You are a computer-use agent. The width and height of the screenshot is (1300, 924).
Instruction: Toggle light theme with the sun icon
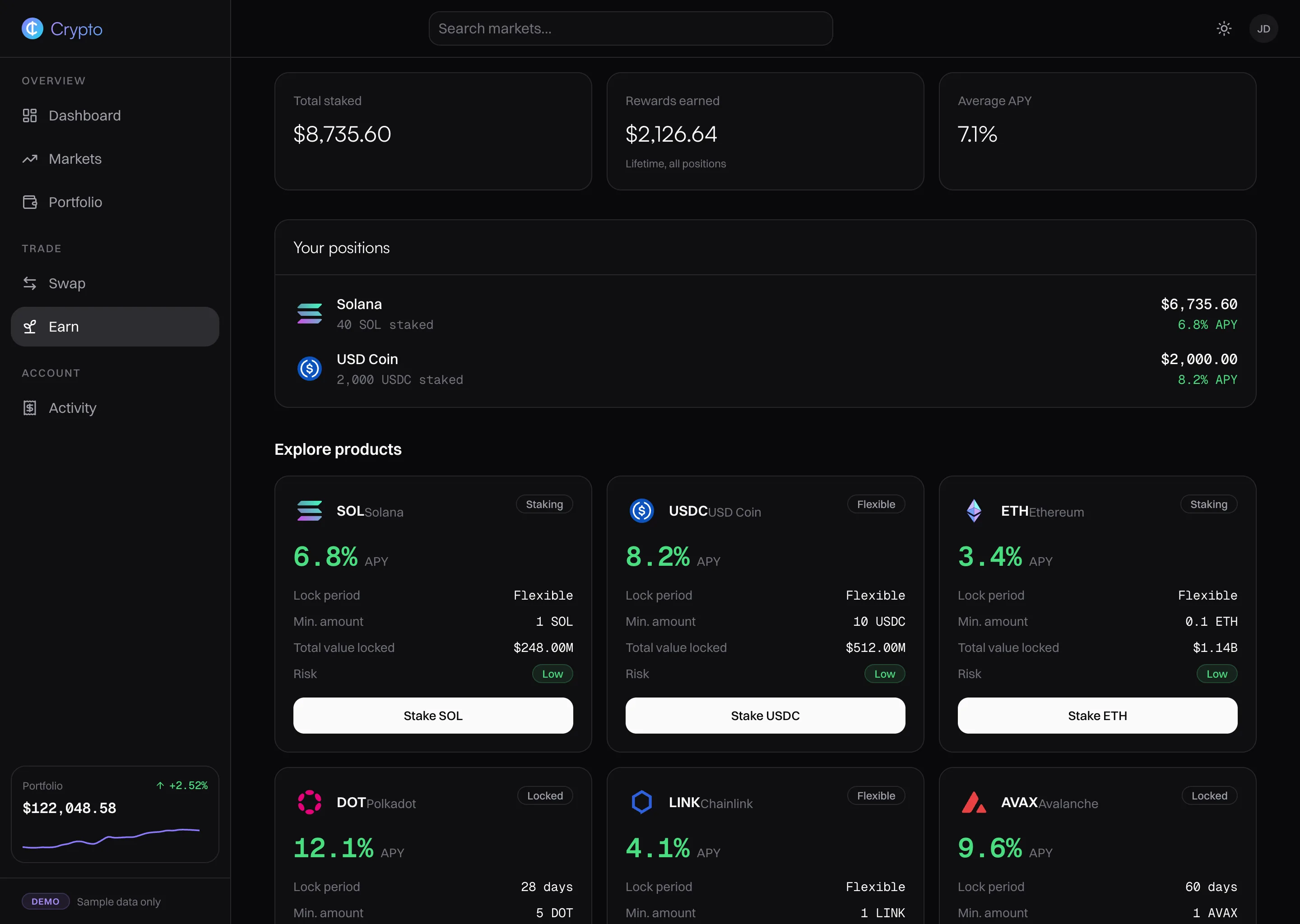(x=1224, y=28)
